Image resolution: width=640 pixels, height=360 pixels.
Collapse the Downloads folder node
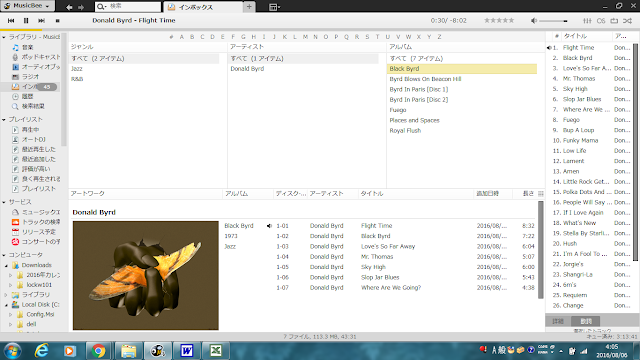pyautogui.click(x=7, y=266)
